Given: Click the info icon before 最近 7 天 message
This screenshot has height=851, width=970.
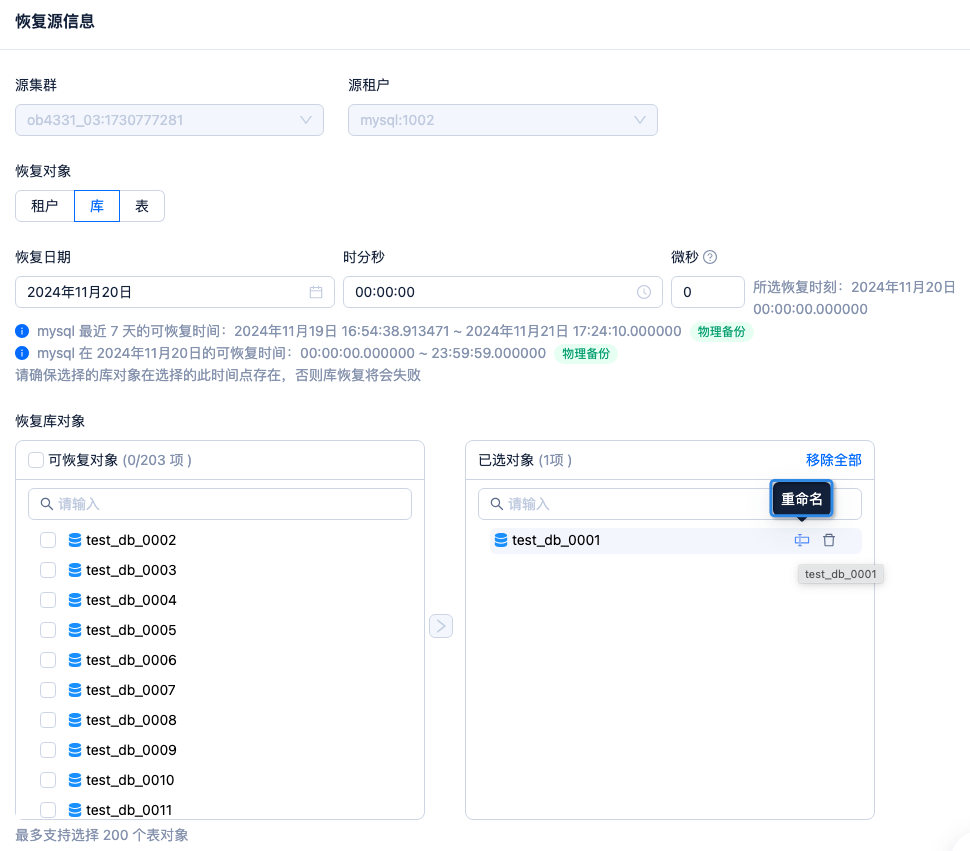Looking at the screenshot, I should (x=22, y=331).
